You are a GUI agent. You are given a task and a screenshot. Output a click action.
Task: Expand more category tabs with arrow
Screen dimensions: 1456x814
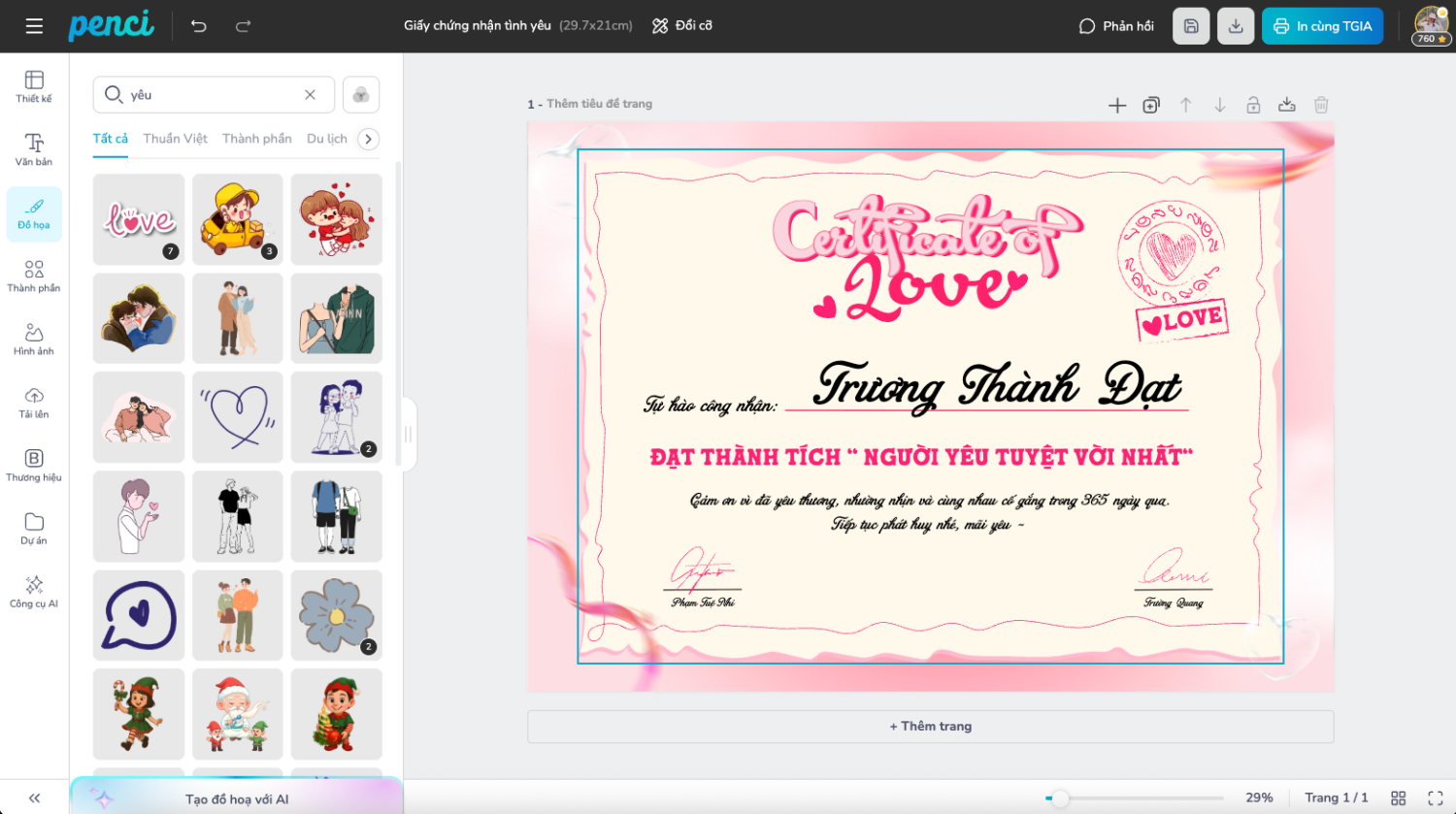(368, 139)
